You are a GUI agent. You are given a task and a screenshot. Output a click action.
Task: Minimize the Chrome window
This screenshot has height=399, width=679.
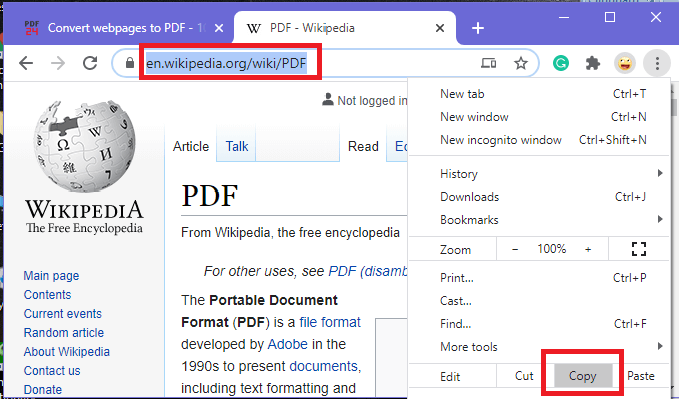point(564,17)
